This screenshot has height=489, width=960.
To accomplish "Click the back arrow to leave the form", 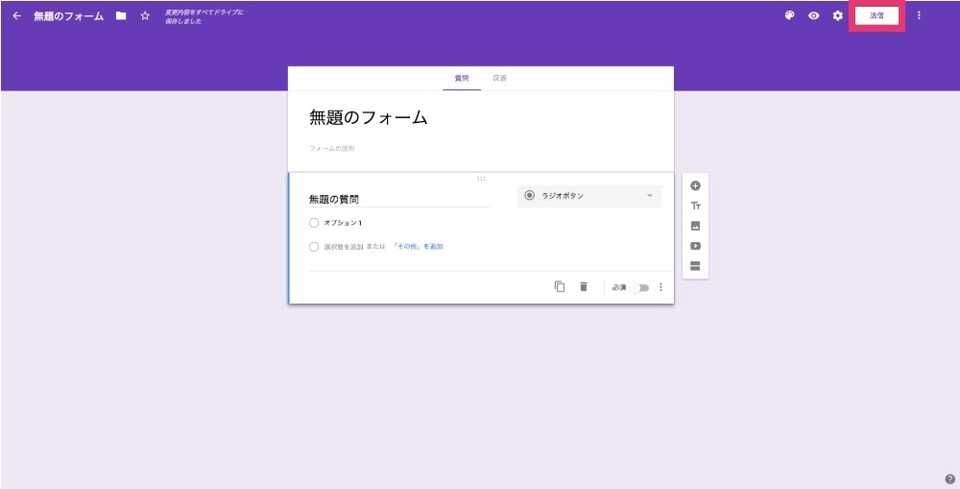I will point(17,16).
